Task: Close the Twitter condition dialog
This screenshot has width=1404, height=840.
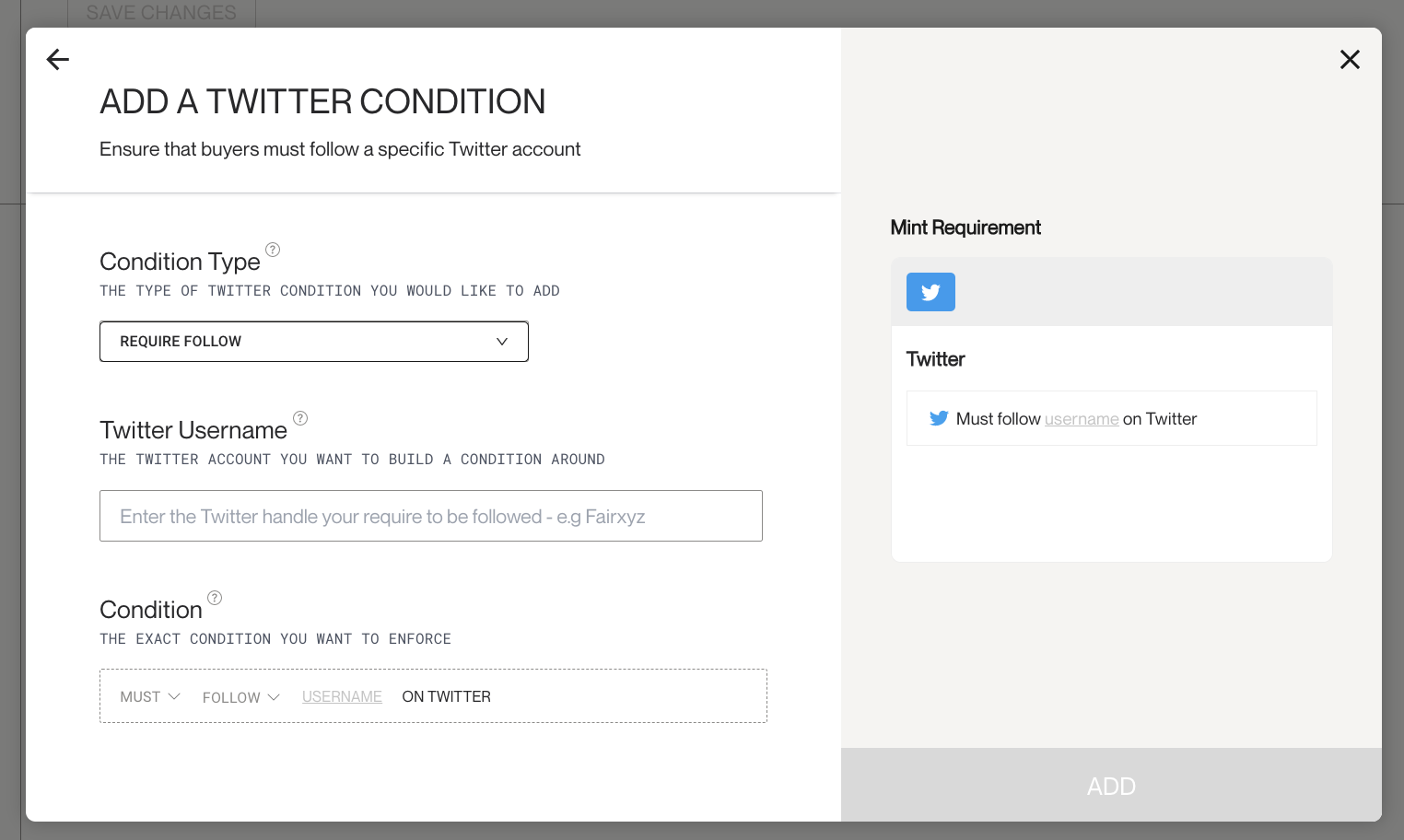Action: [x=1350, y=60]
